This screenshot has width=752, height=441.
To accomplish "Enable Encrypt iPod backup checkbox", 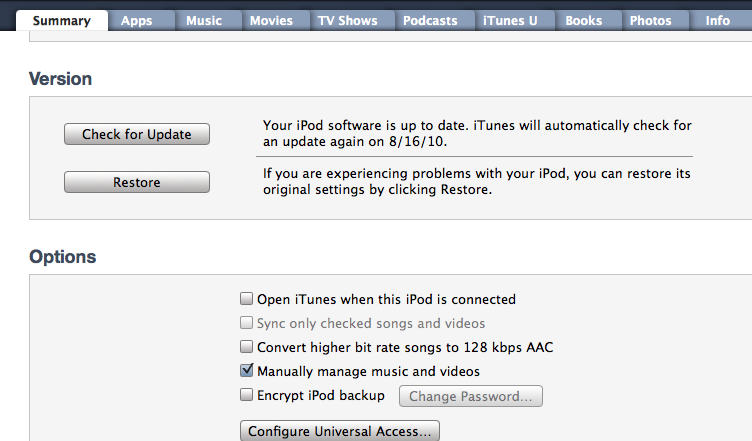I will tap(247, 395).
